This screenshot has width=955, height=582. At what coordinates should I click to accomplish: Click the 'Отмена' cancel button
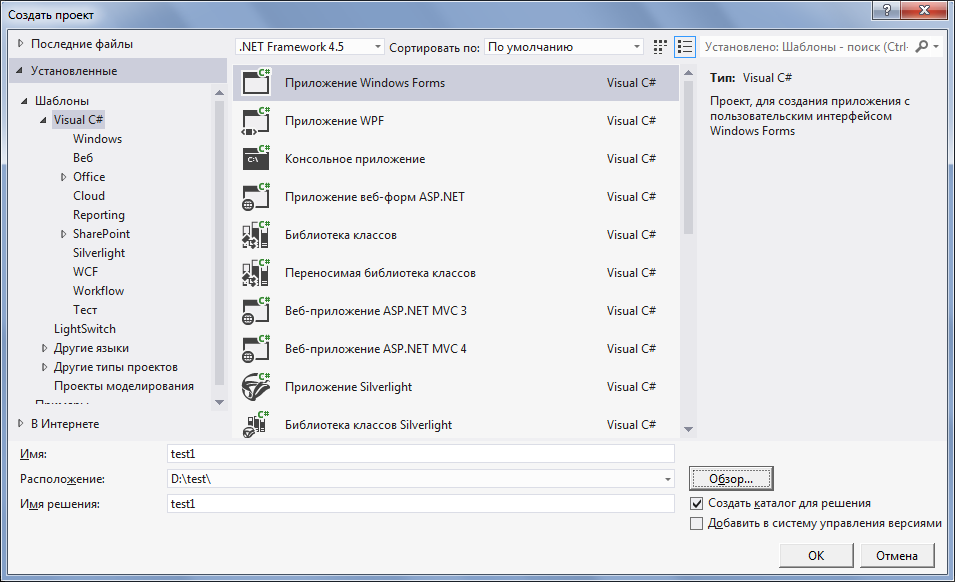[897, 555]
